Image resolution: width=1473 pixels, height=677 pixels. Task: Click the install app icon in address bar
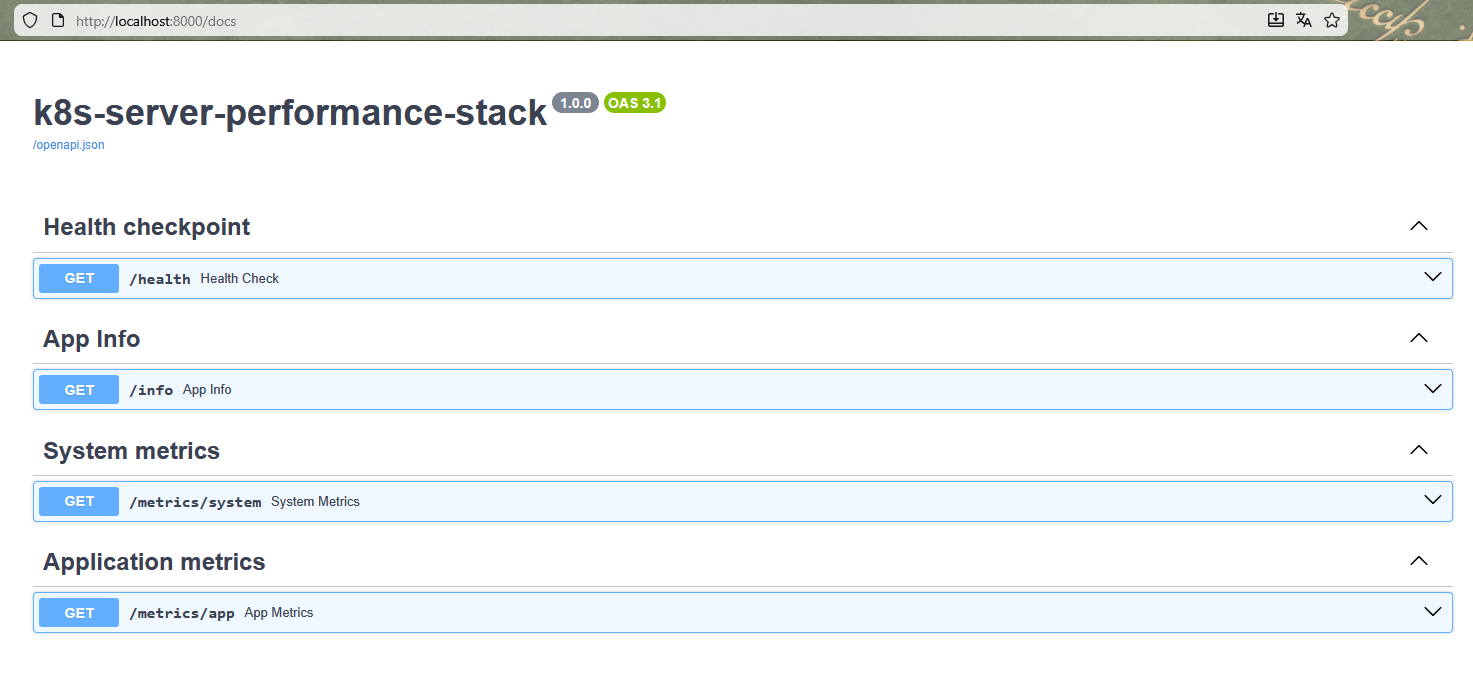pyautogui.click(x=1275, y=20)
